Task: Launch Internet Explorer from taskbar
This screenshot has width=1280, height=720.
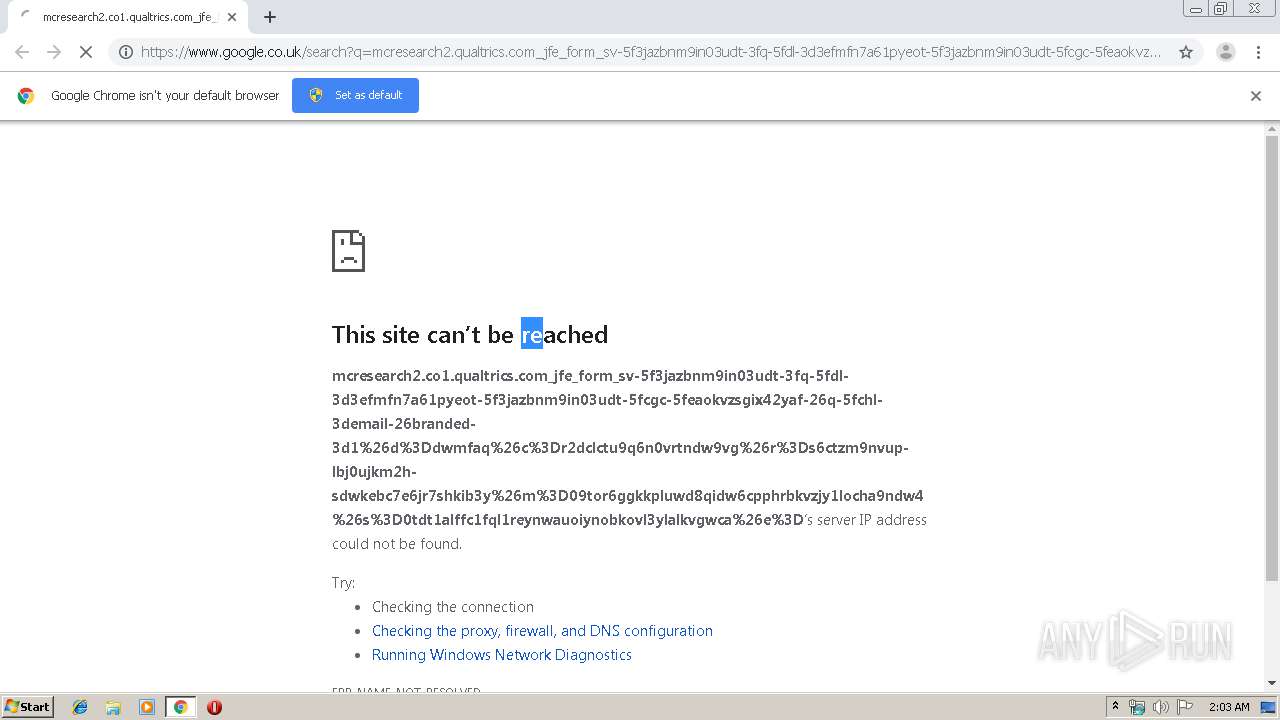Action: (80, 707)
